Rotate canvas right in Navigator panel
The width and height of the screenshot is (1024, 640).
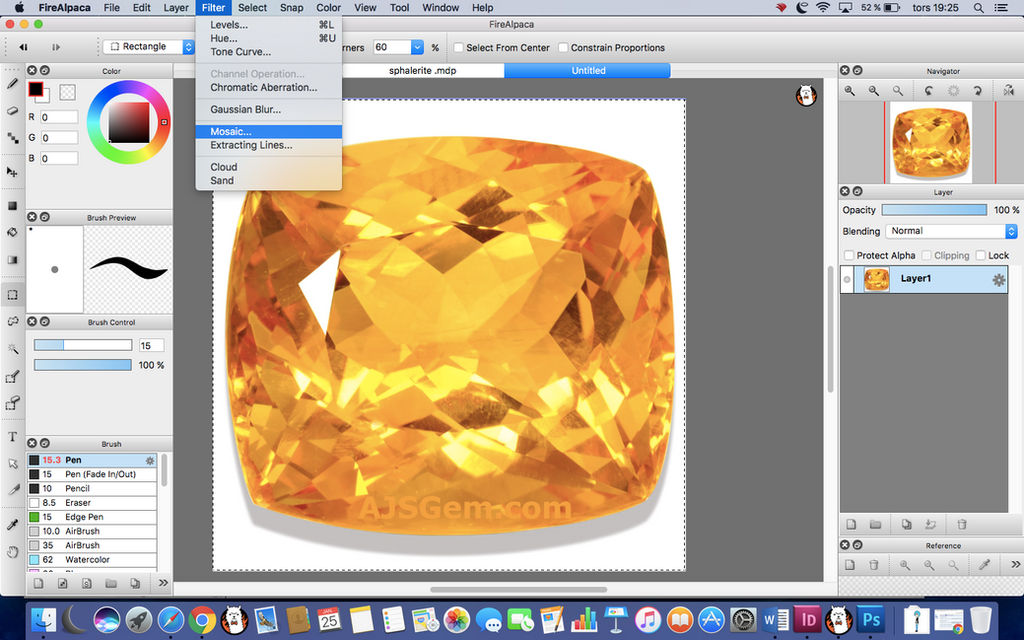[978, 91]
